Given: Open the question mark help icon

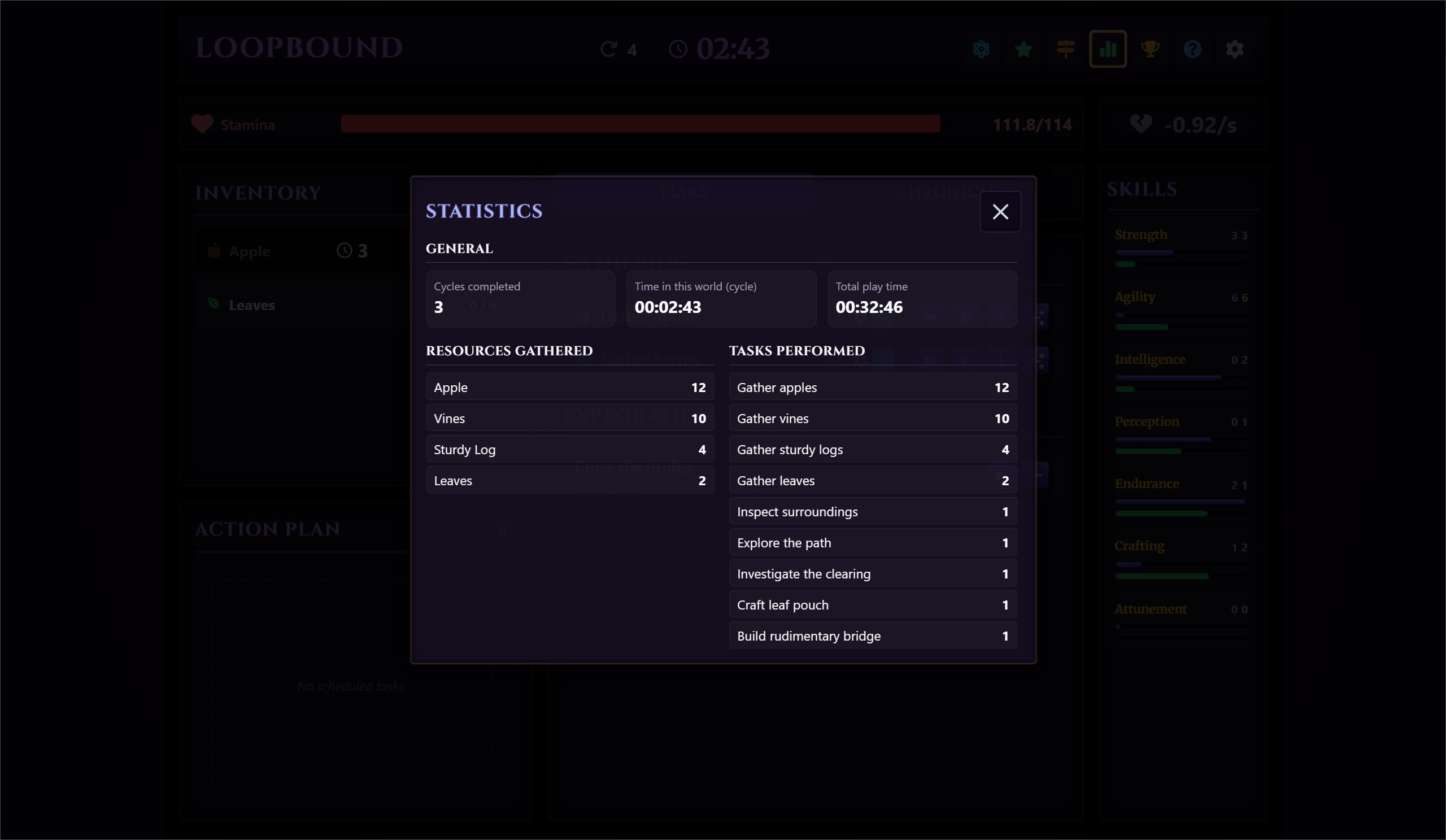Looking at the screenshot, I should [x=1192, y=49].
